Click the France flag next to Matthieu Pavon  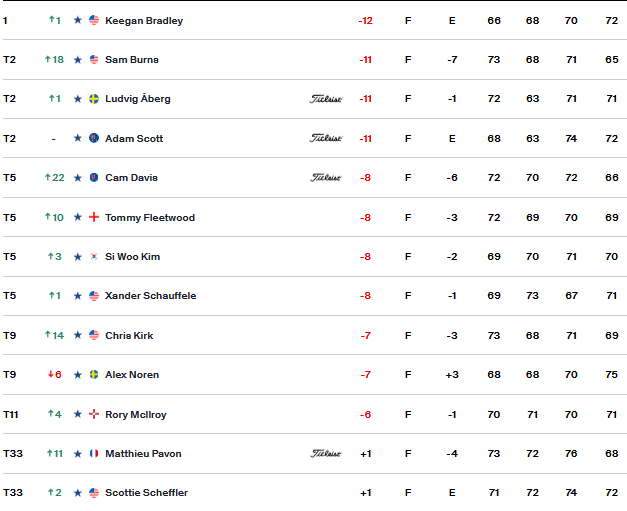pyautogui.click(x=94, y=453)
